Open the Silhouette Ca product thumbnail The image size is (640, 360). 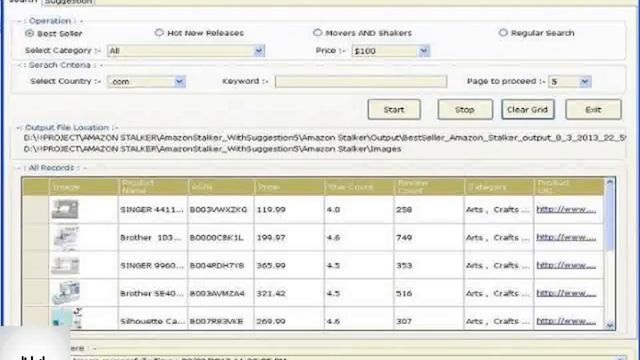[x=67, y=318]
